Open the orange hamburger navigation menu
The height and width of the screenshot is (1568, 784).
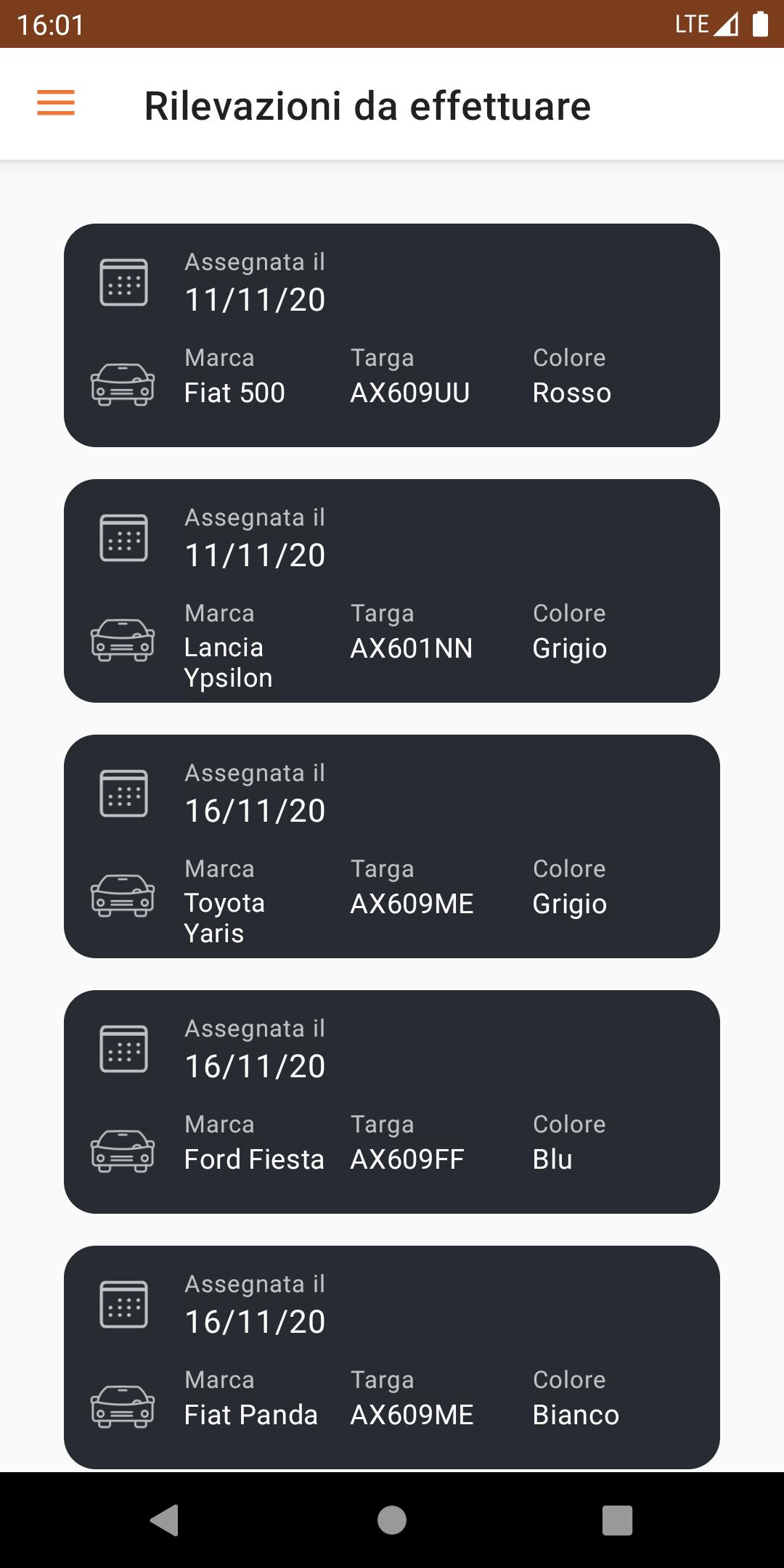56,103
